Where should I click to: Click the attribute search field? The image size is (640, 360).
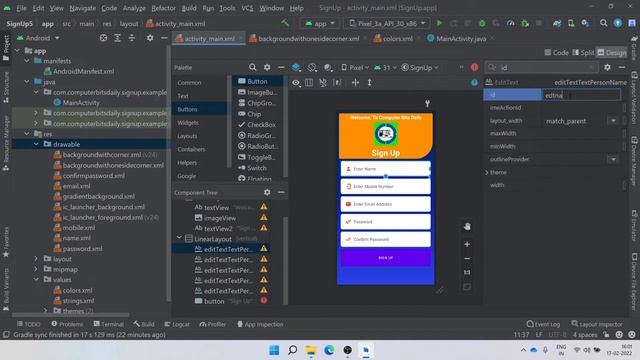[x=541, y=67]
